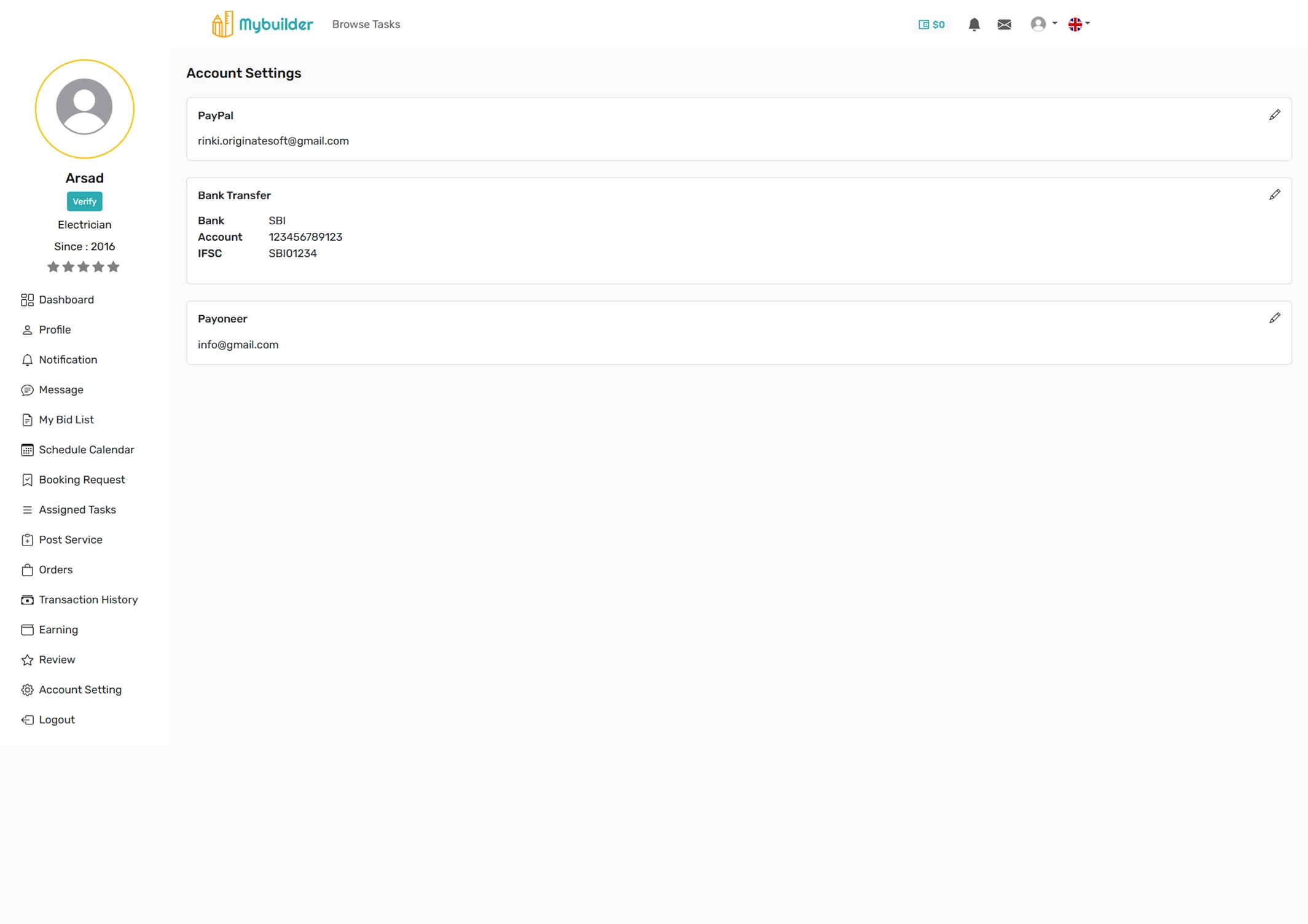This screenshot has height=924, width=1308.
Task: Go to Dashboard in sidebar
Action: [66, 300]
